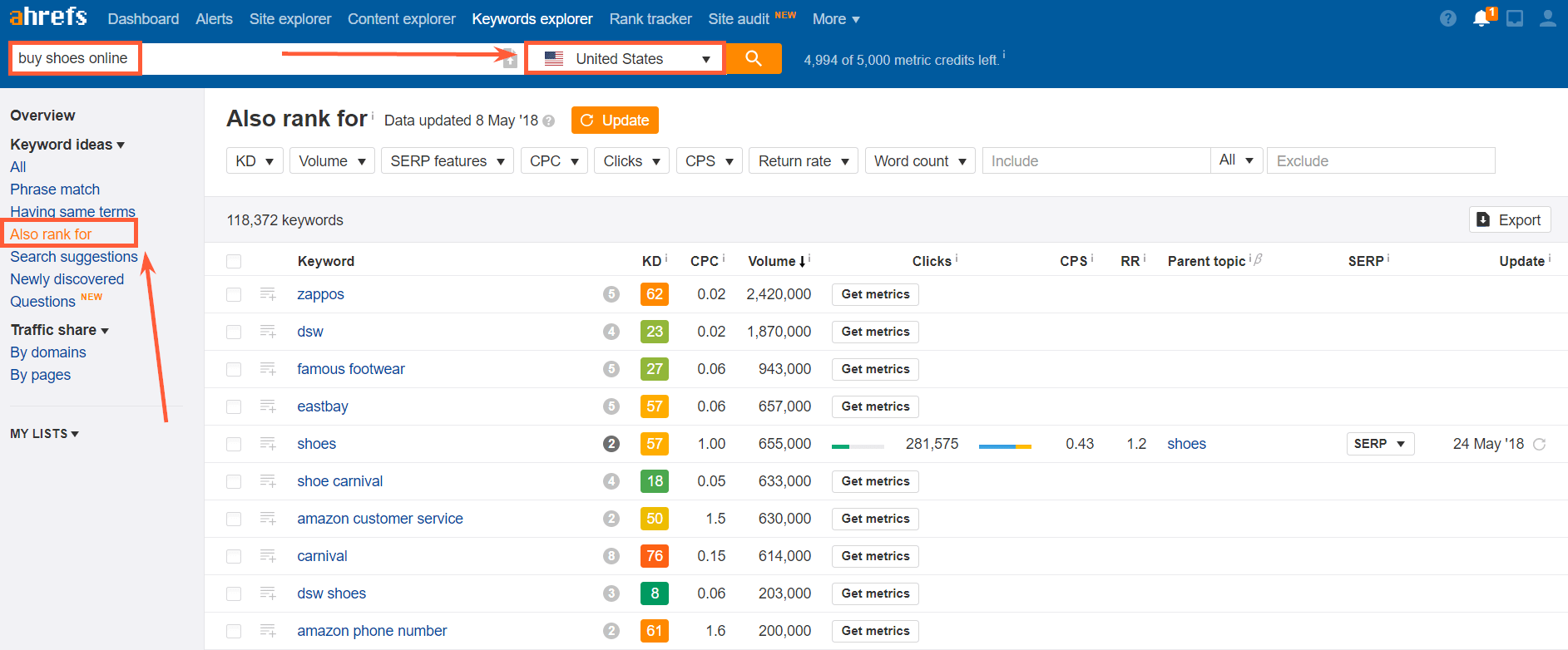Screen dimensions: 1568x650
Task: Export the keyword list
Action: (x=1510, y=220)
